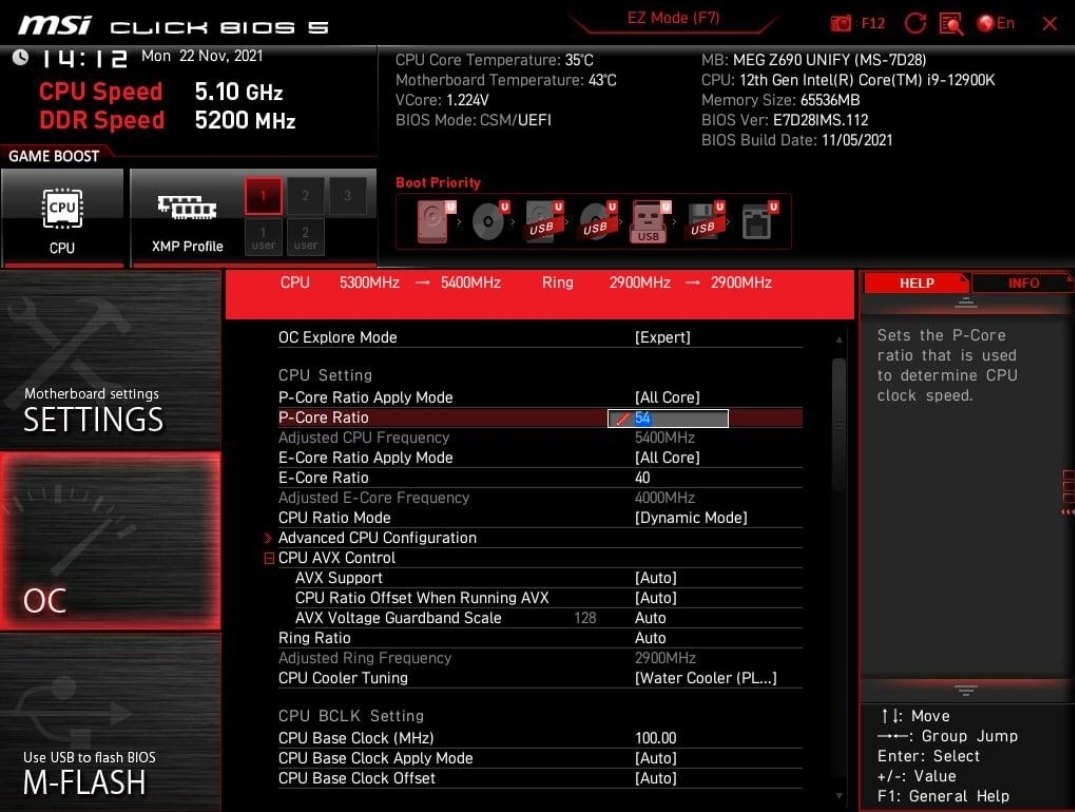Change language using the En globe icon
This screenshot has width=1075, height=812.
[996, 23]
